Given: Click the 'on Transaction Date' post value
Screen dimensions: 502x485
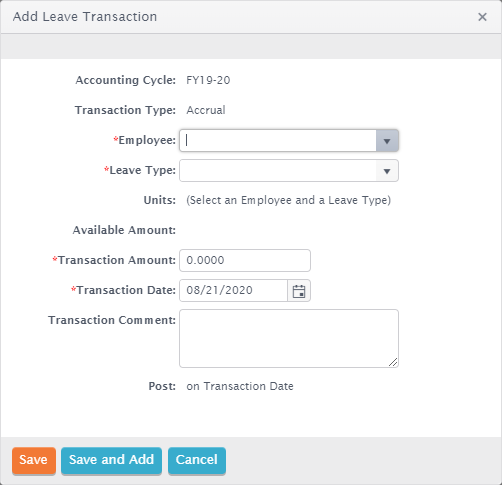Looking at the screenshot, I should click(x=240, y=386).
